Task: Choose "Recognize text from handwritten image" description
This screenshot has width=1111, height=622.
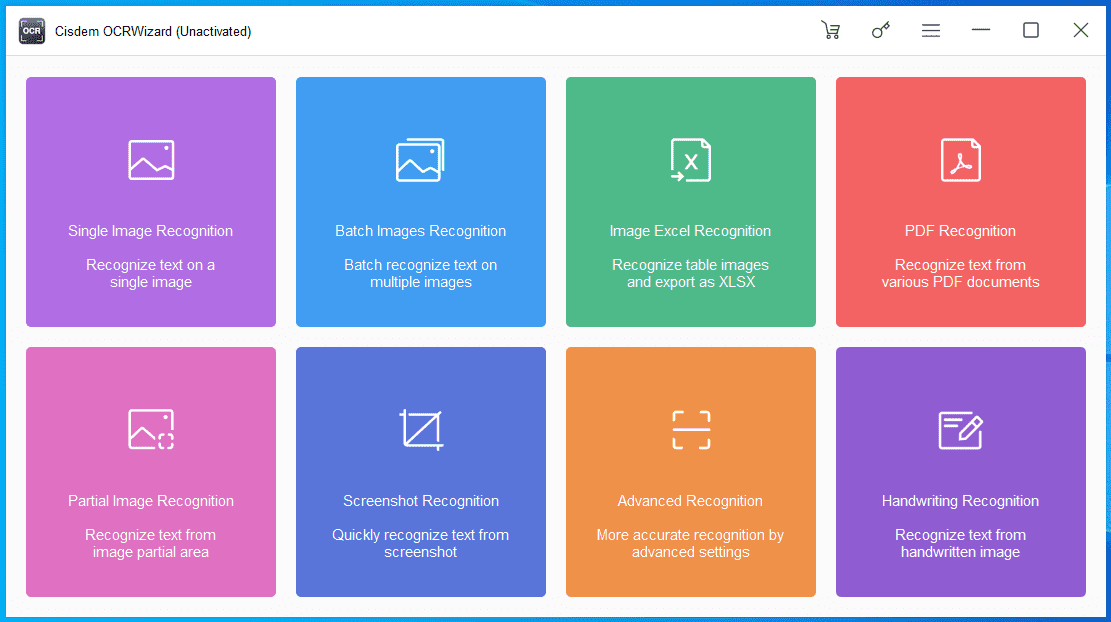Action: click(x=960, y=543)
